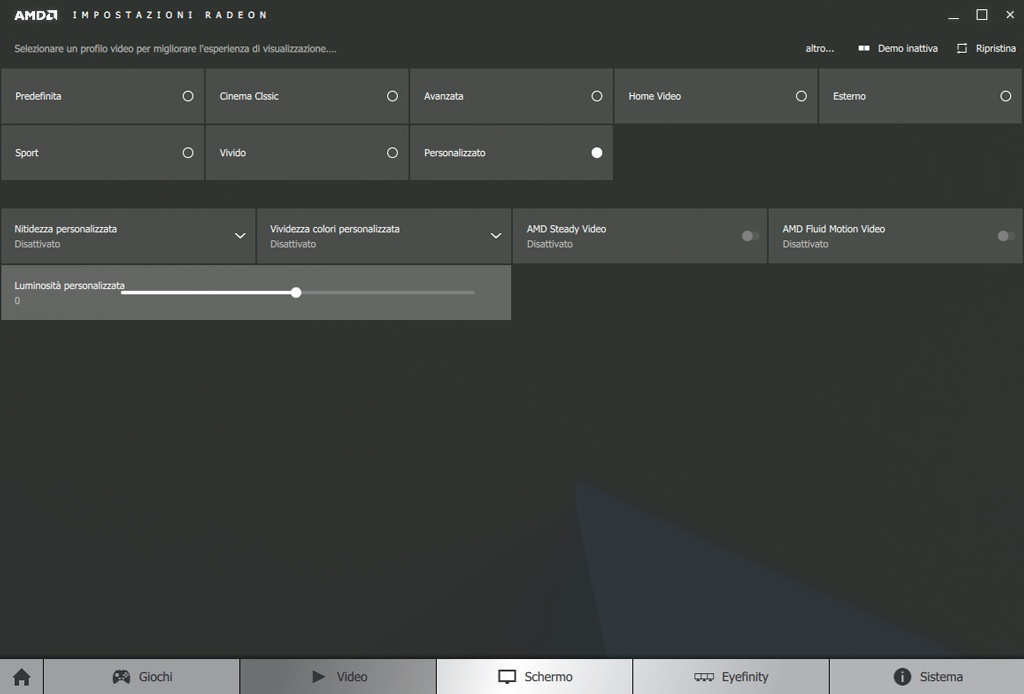Switch to the Sistema tab
The width and height of the screenshot is (1024, 694).
(927, 676)
